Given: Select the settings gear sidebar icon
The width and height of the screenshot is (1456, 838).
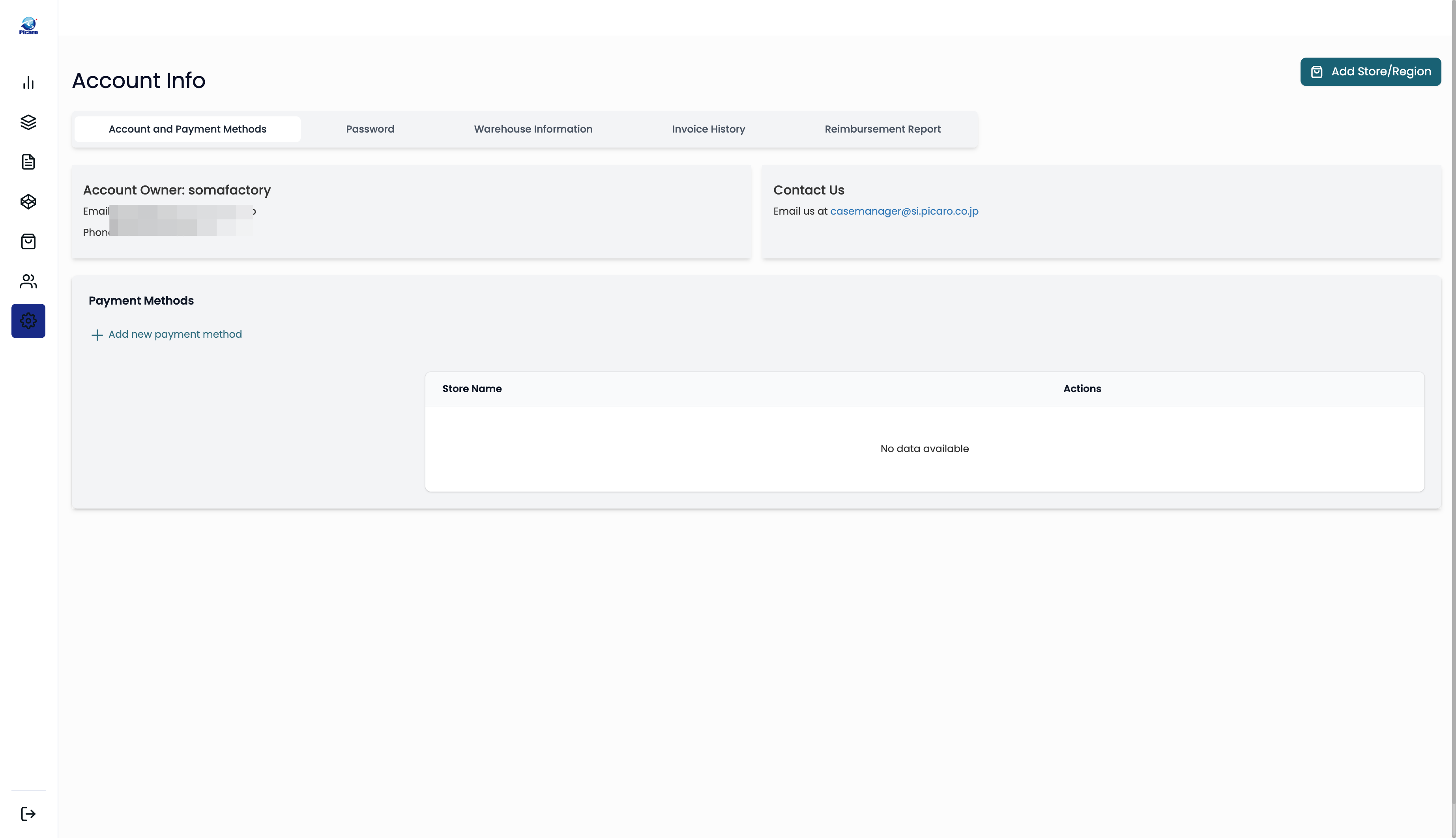Looking at the screenshot, I should click(x=28, y=321).
